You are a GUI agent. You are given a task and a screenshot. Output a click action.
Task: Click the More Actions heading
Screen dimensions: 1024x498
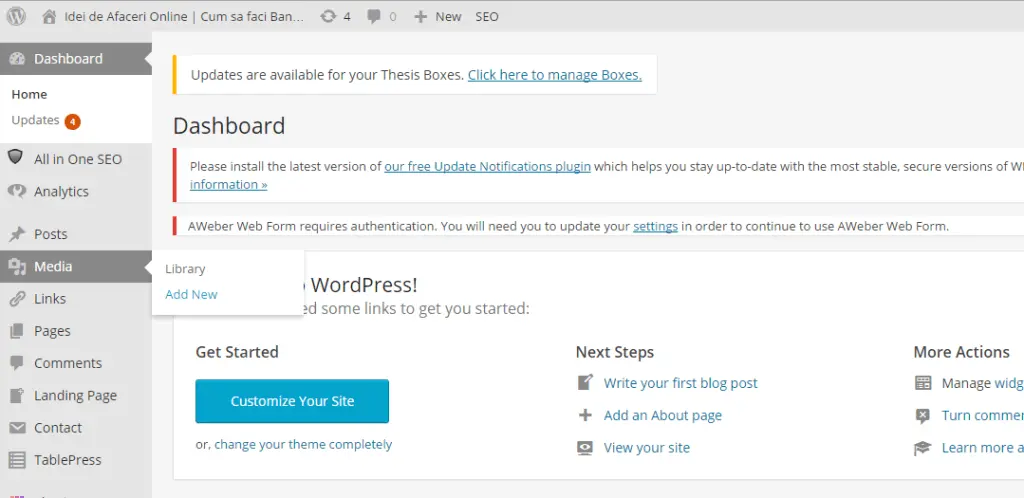tap(961, 352)
